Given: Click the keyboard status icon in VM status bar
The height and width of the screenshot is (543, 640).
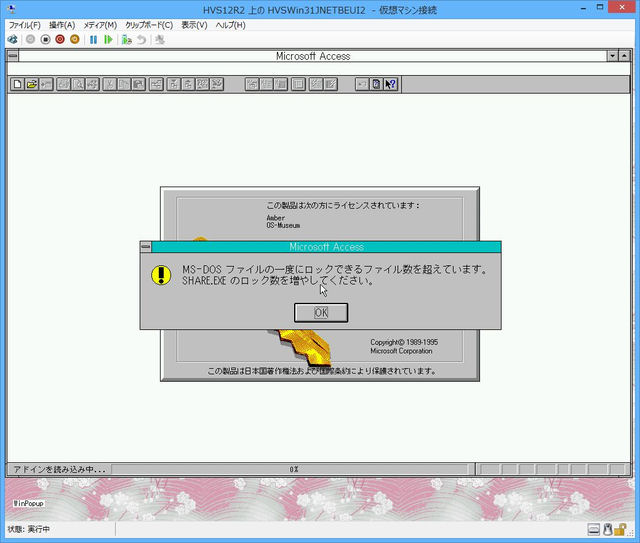Looking at the screenshot, I should click(594, 530).
